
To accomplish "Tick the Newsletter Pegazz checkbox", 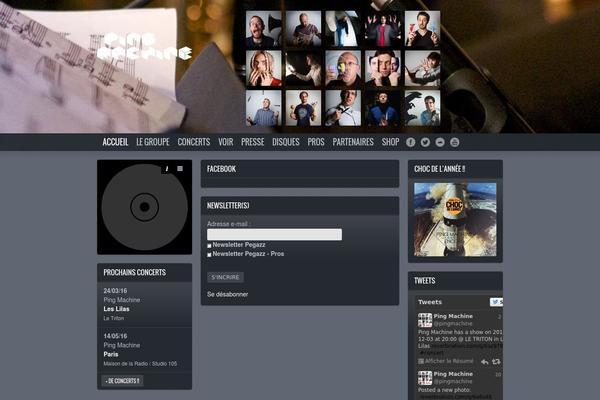I will pos(209,246).
